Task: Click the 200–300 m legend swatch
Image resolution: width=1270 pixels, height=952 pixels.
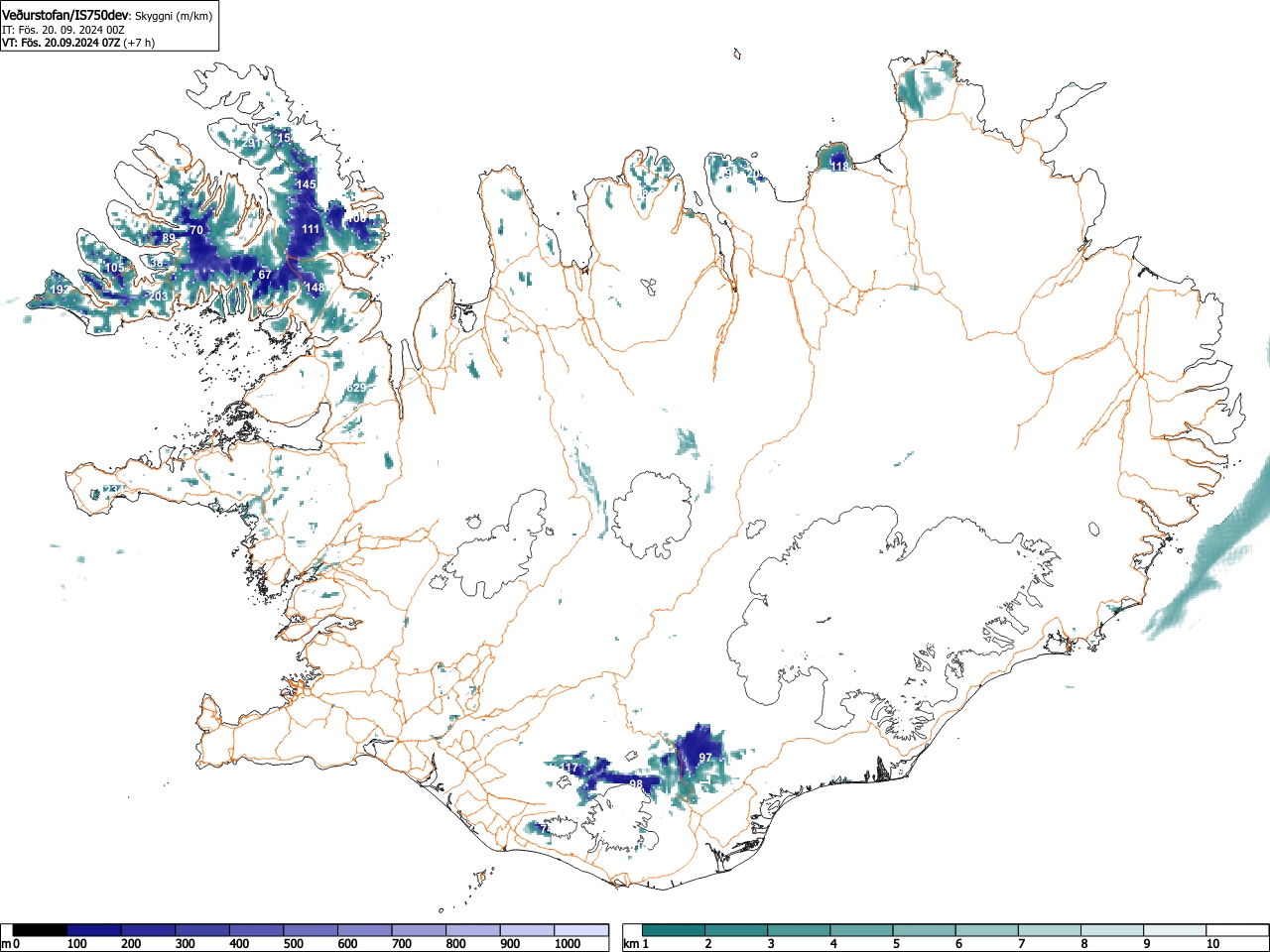Action: [x=149, y=930]
